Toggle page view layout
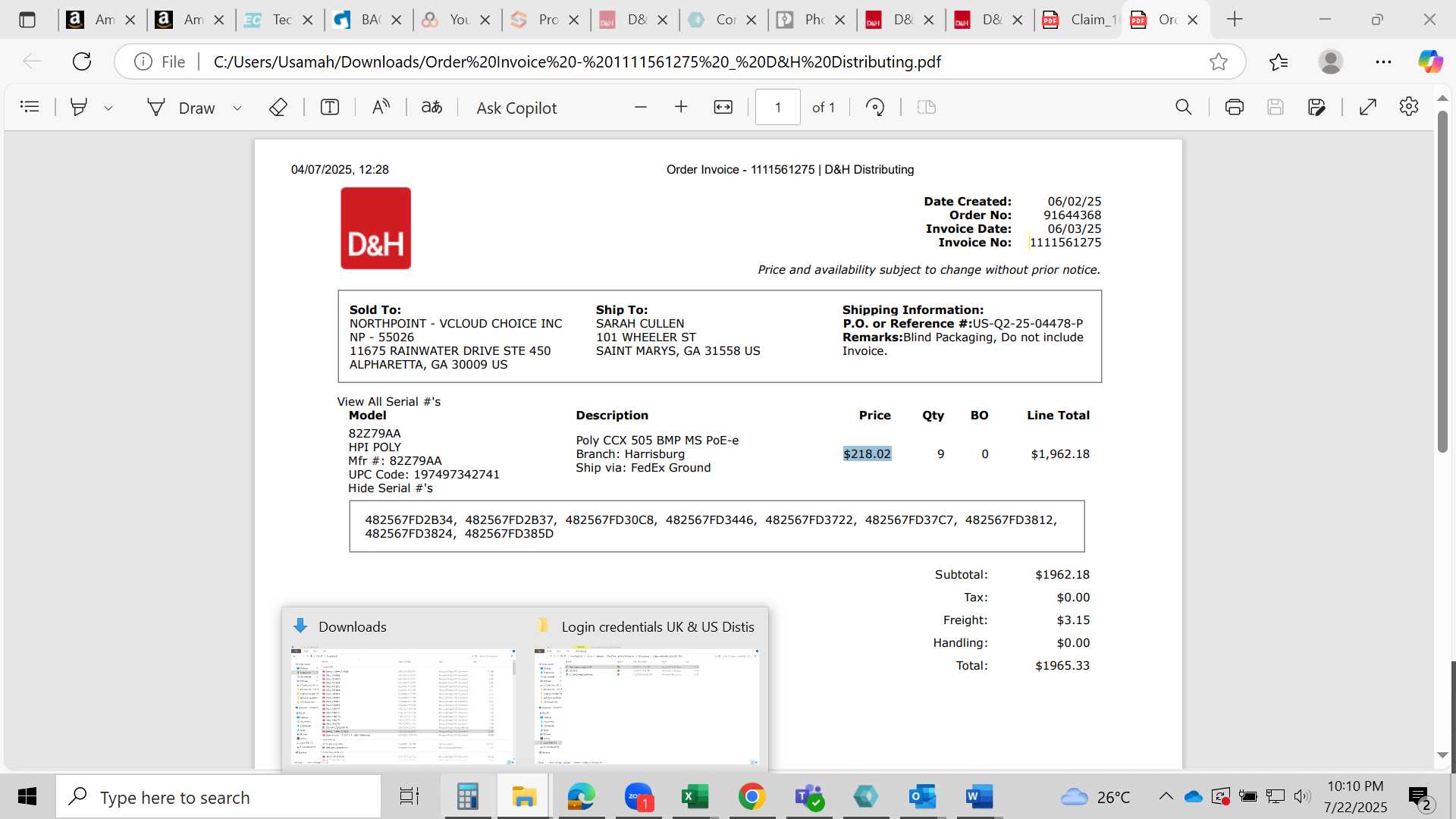The width and height of the screenshot is (1456, 819). [x=927, y=107]
